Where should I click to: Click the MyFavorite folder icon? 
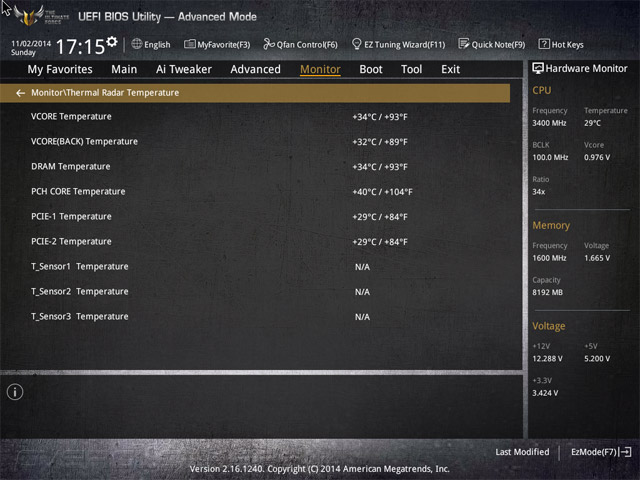(x=190, y=44)
